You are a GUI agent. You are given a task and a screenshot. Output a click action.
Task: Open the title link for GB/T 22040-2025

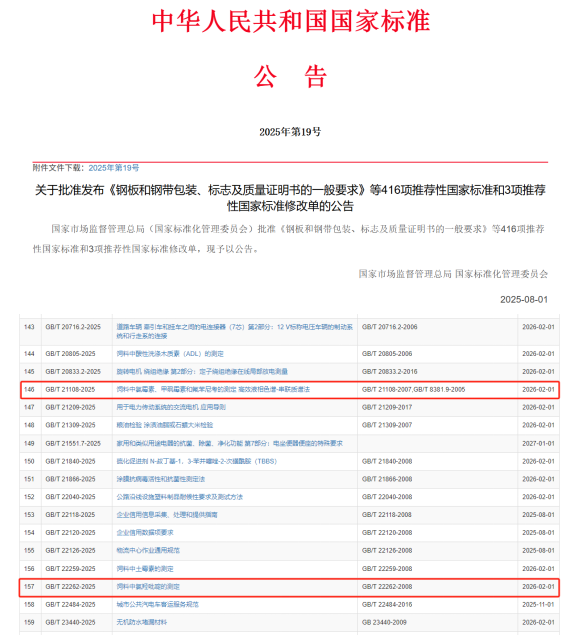coord(180,497)
